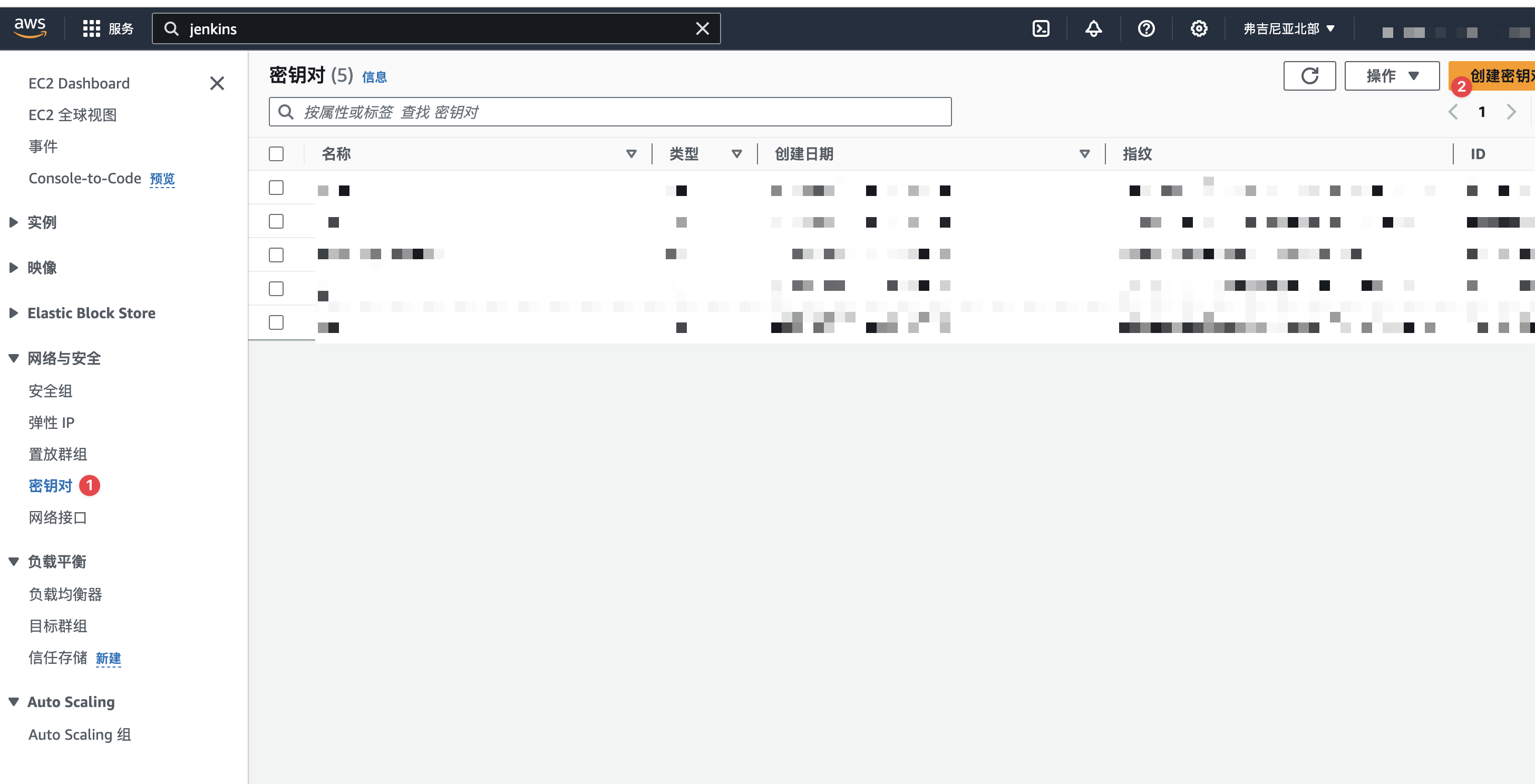Check the first key pair row
The height and width of the screenshot is (784, 1535).
276,188
